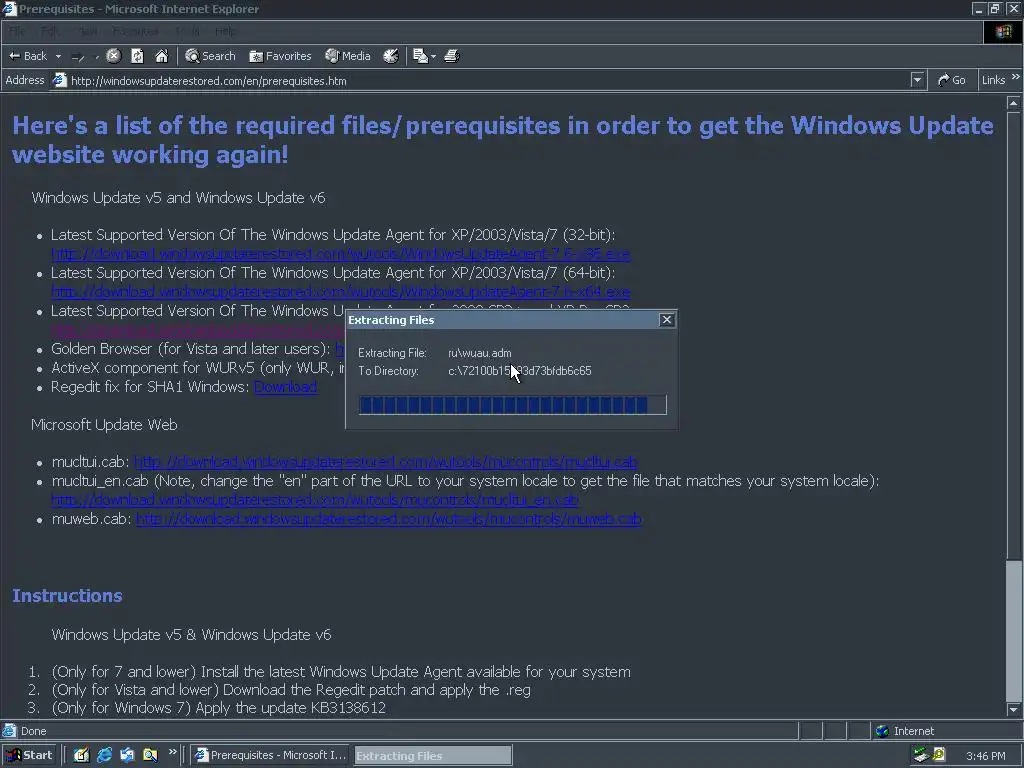1024x768 pixels.
Task: Open the mucltui.cab download link
Action: (x=385, y=462)
